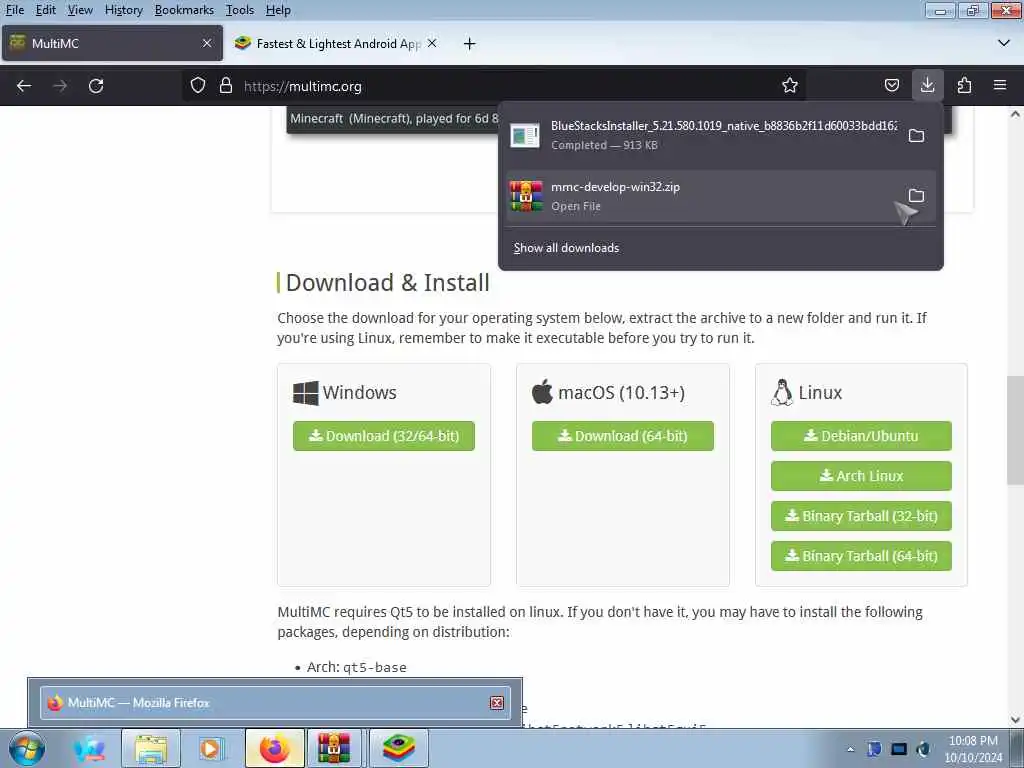Viewport: 1024px width, 768px height.
Task: Open the WinRAR taskbar icon
Action: (x=333, y=748)
